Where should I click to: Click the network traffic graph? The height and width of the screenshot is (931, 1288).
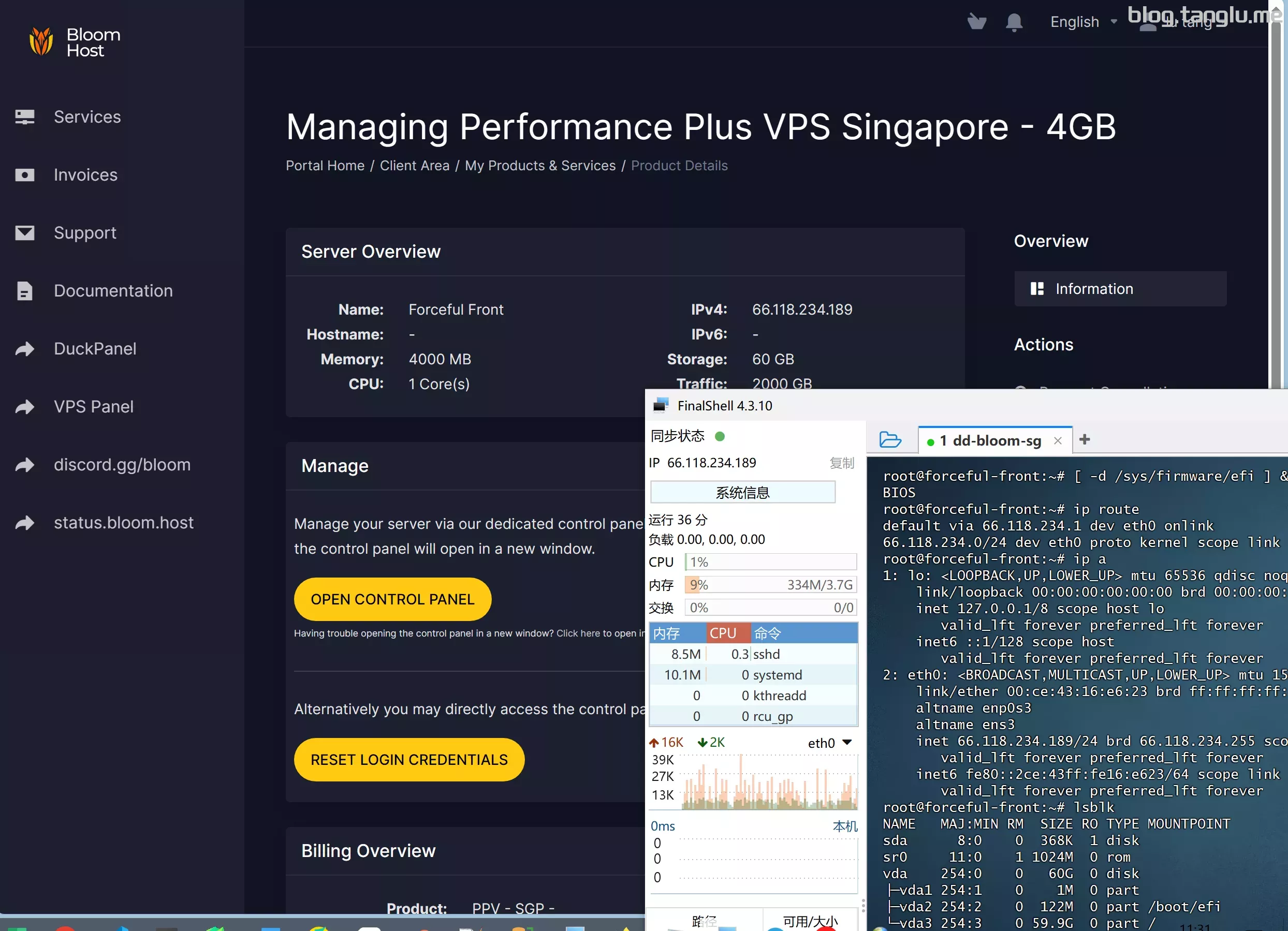click(x=769, y=782)
